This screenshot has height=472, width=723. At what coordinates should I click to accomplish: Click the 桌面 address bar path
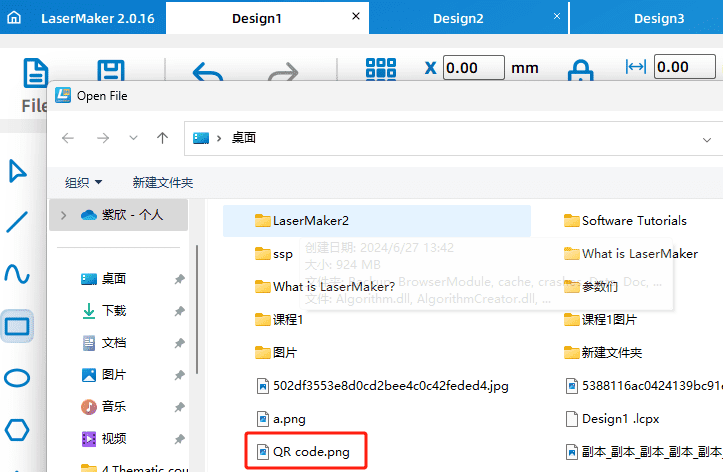[243, 138]
